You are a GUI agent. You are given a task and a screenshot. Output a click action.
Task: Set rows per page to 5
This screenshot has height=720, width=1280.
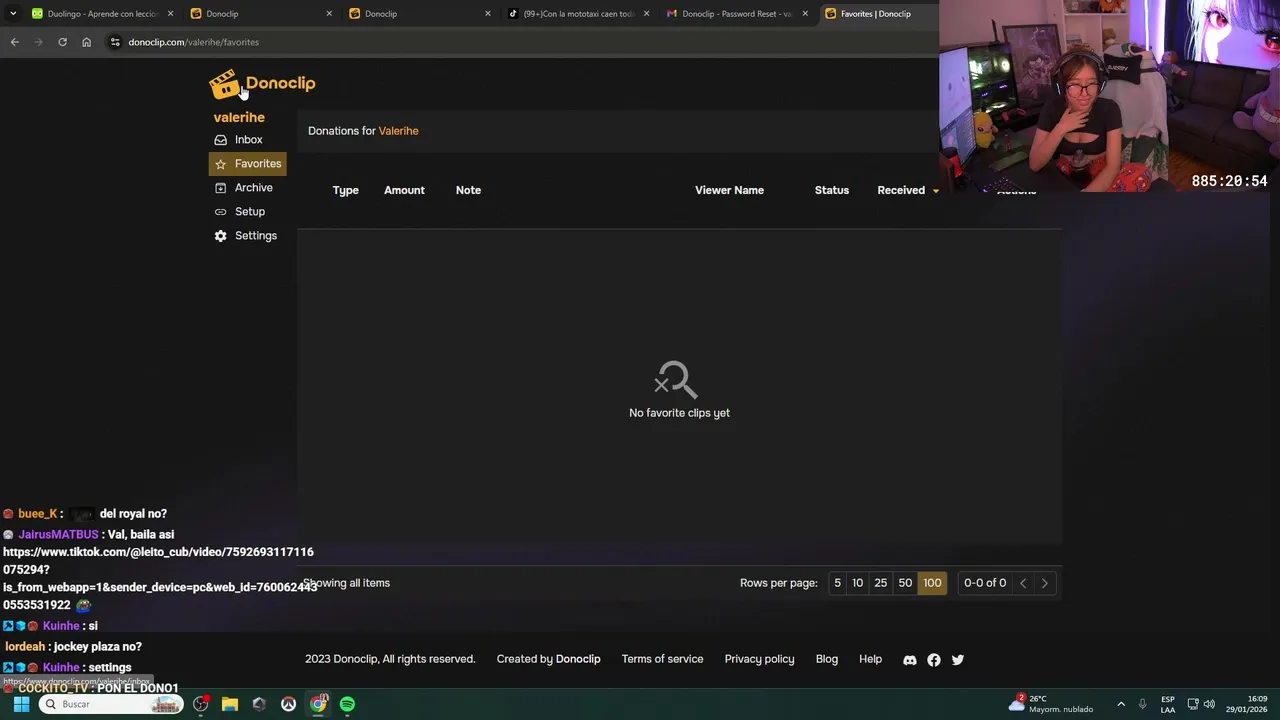click(x=838, y=583)
